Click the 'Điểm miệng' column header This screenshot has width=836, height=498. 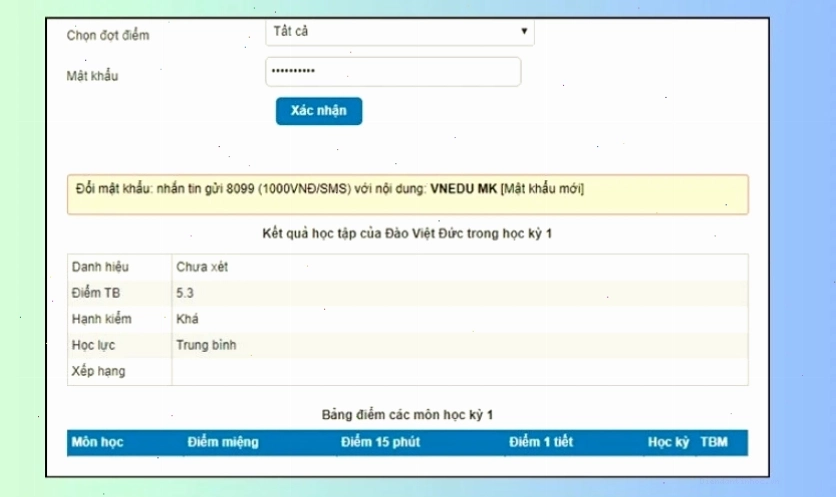click(x=223, y=442)
